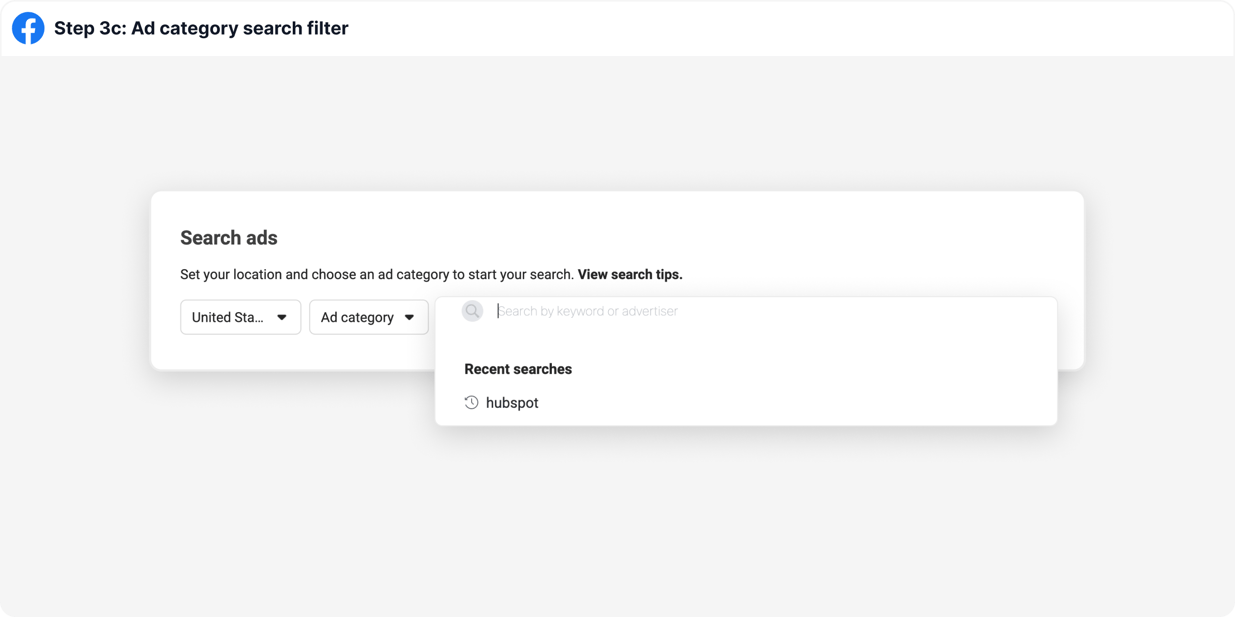The image size is (1235, 617).
Task: Expand the chevron on the location selector
Action: (x=283, y=317)
